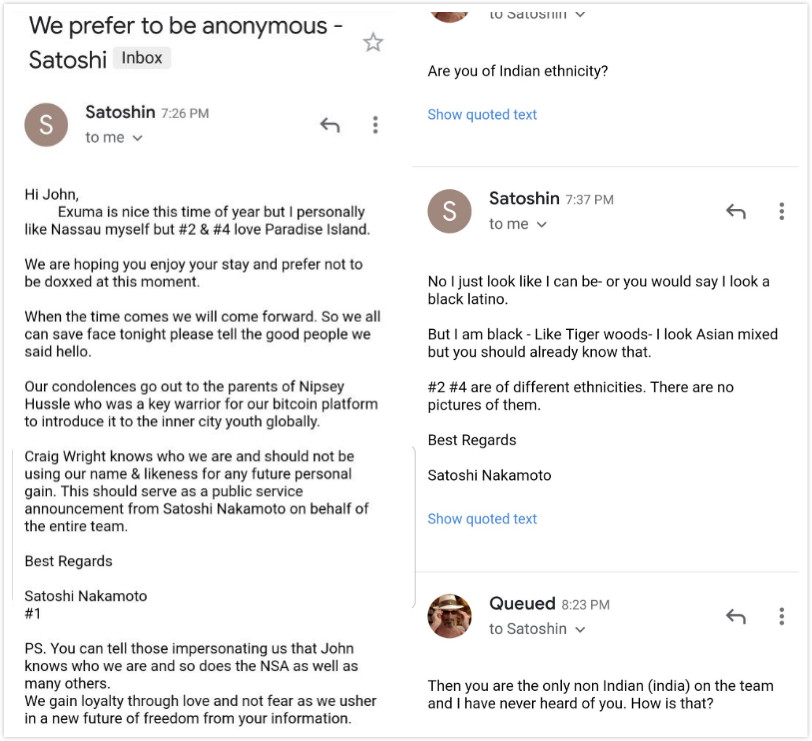Show quoted text under the 7:37 PM message
The image size is (812, 741).
482,519
